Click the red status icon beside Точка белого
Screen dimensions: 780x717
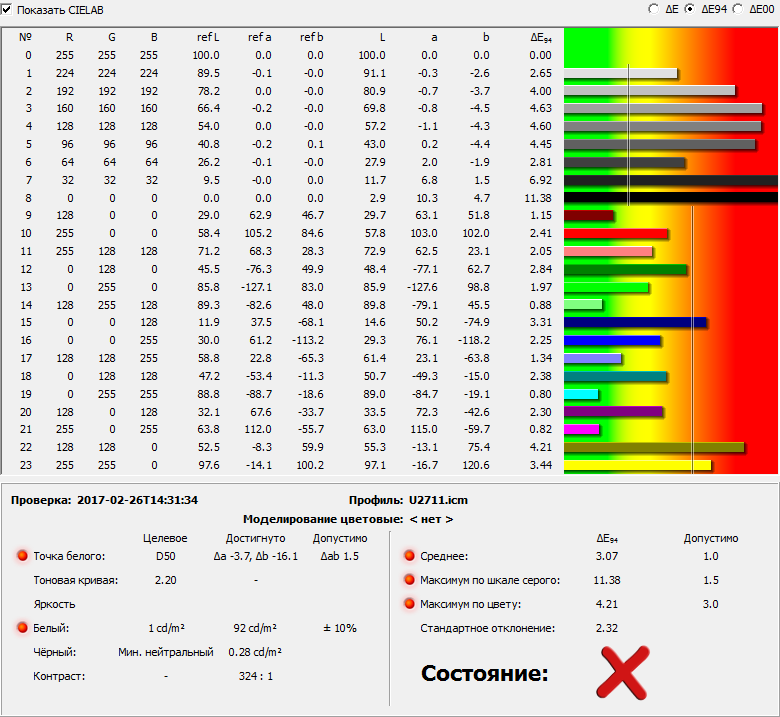22,556
